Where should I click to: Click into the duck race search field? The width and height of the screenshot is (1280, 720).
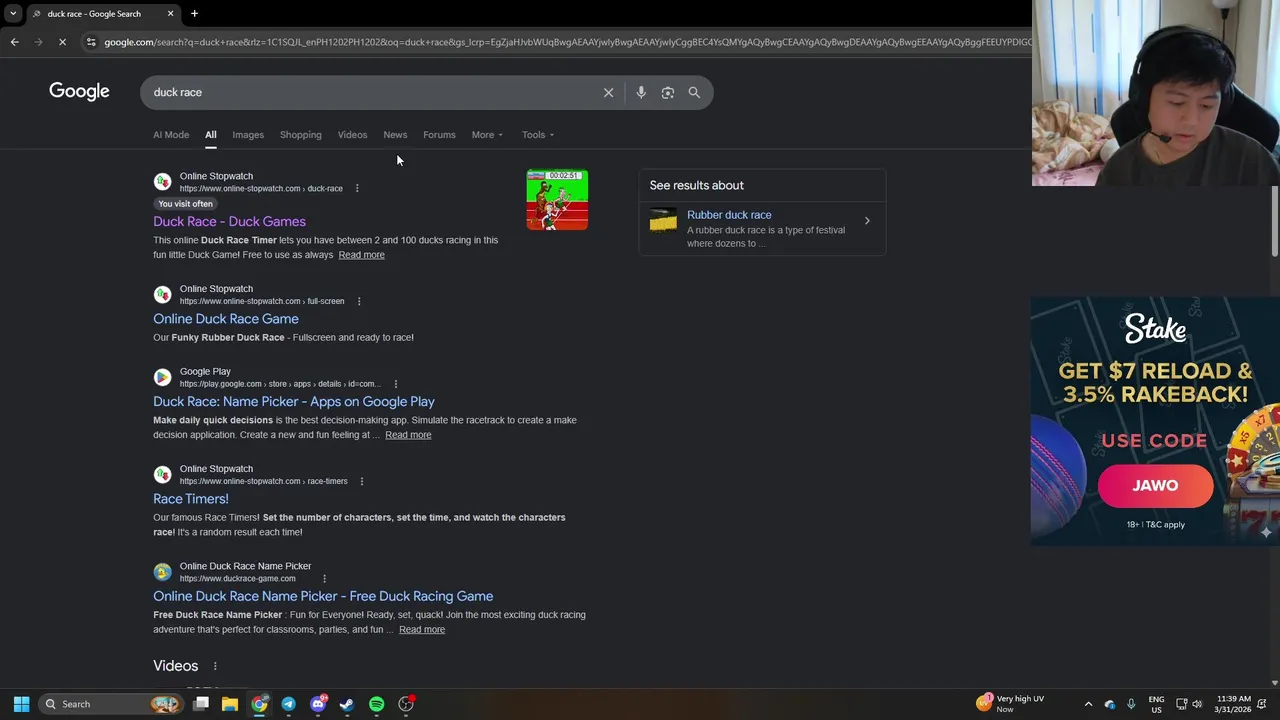[370, 92]
